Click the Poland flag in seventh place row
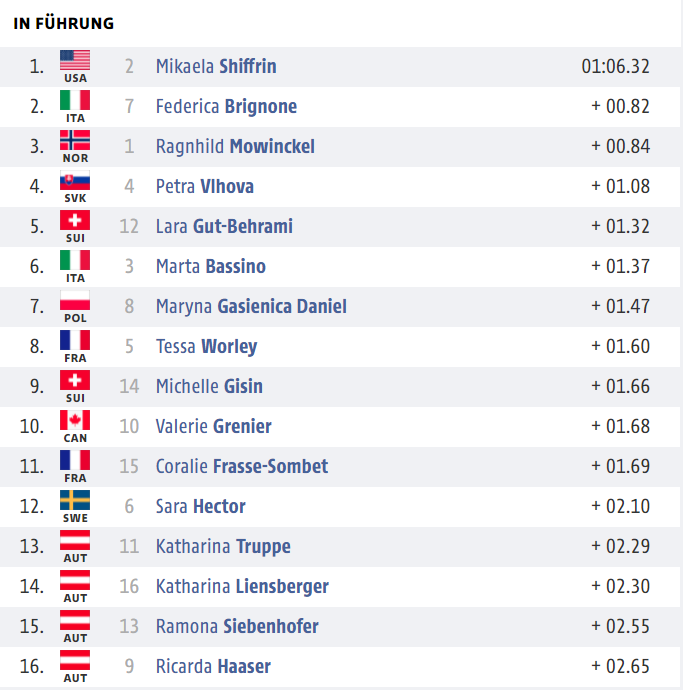The image size is (686, 695). click(x=75, y=301)
